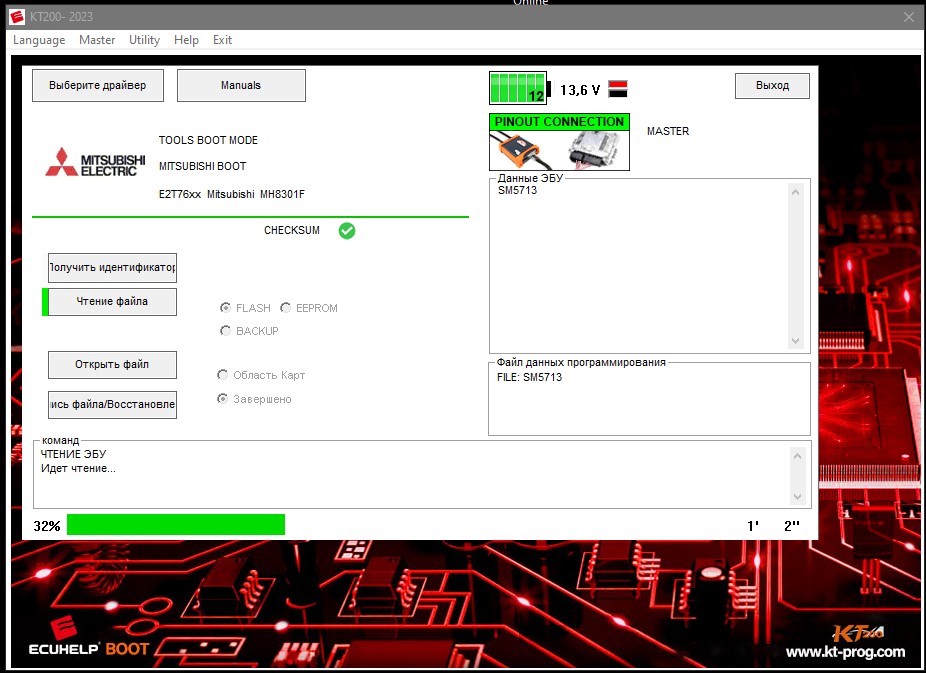Click the KT200 app icon in title bar
Screen dimensions: 926x673
click(x=16, y=17)
